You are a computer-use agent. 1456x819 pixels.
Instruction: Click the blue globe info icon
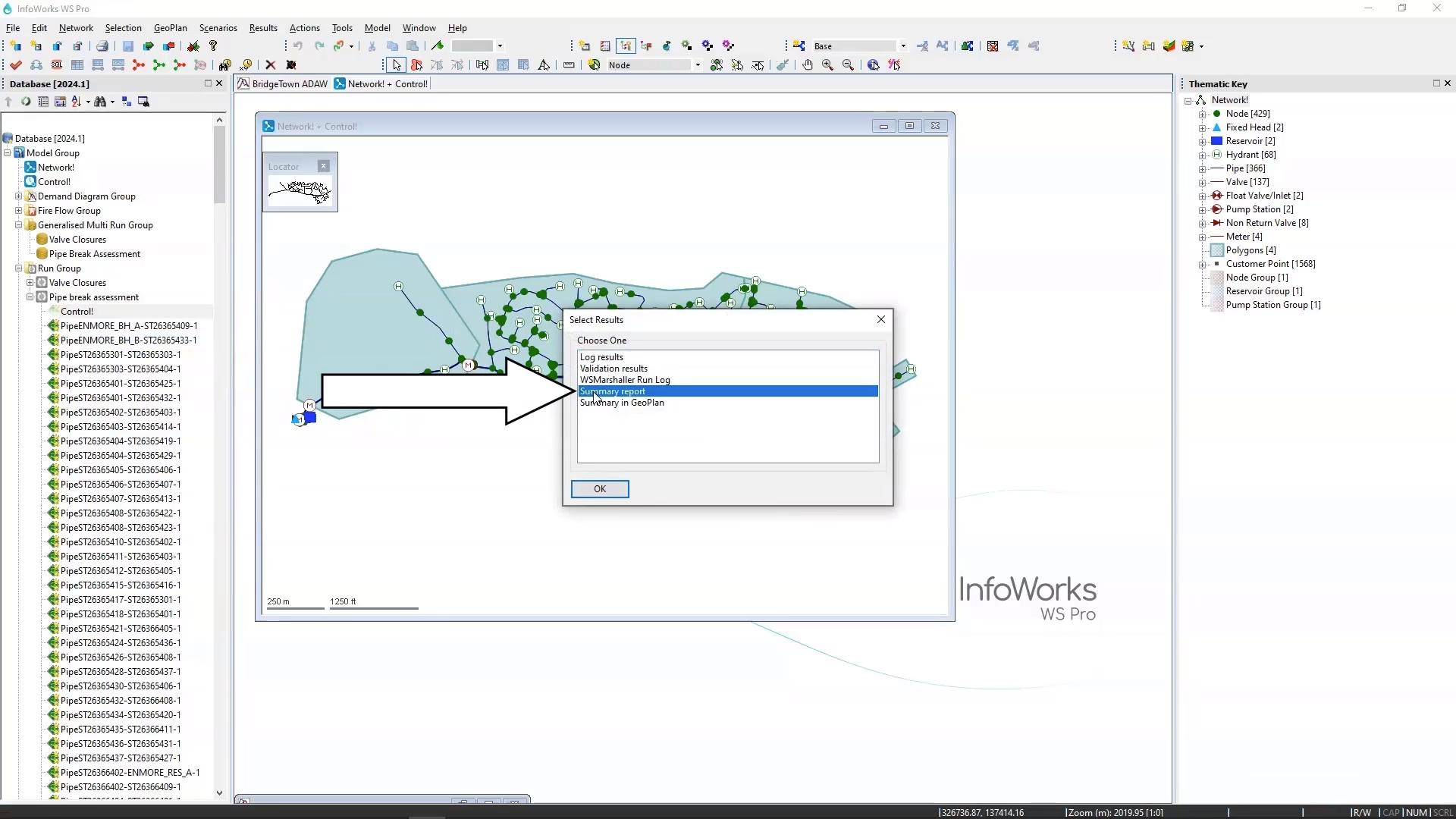[x=874, y=65]
